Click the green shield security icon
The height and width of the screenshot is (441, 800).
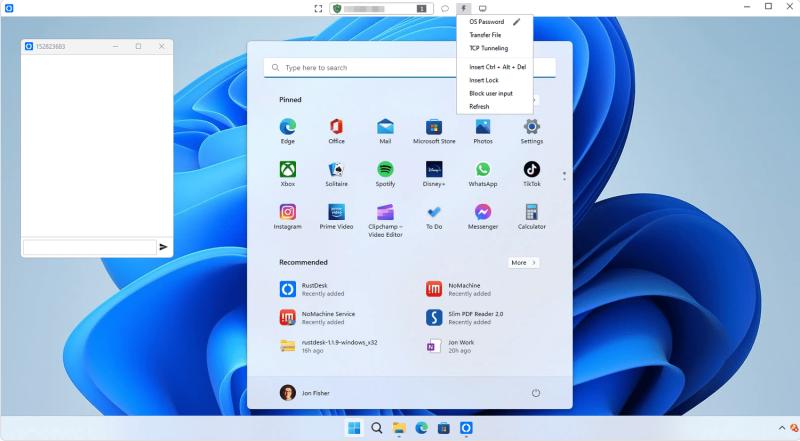[337, 9]
